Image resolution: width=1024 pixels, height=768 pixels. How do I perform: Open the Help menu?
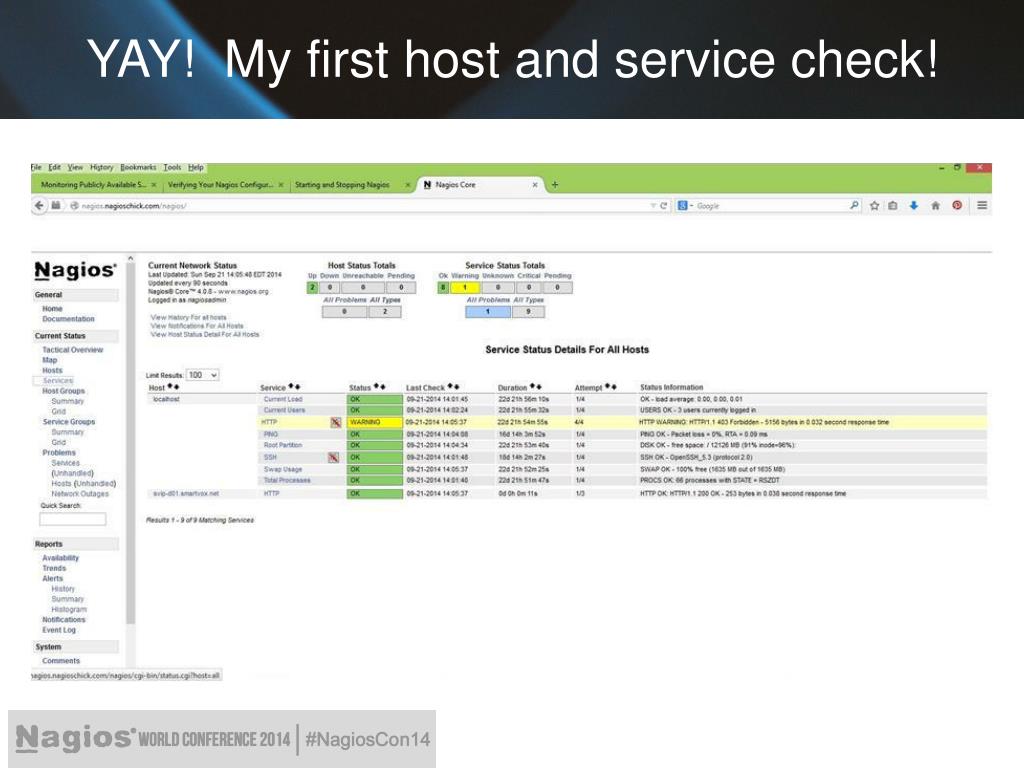click(196, 168)
